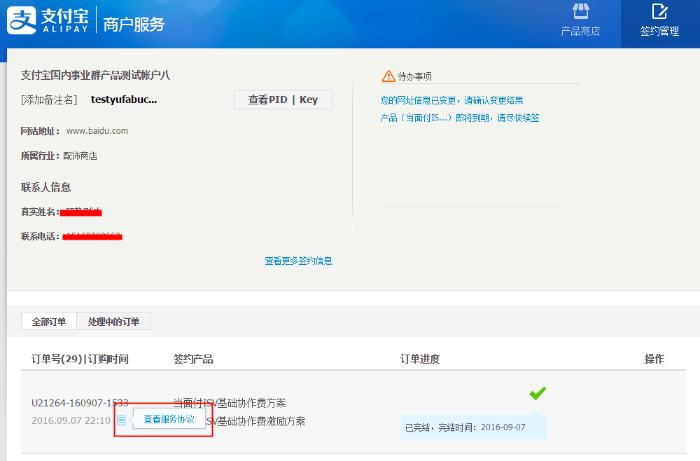700x461 pixels.
Task: Click the www.baidu.com website address
Action: click(97, 131)
